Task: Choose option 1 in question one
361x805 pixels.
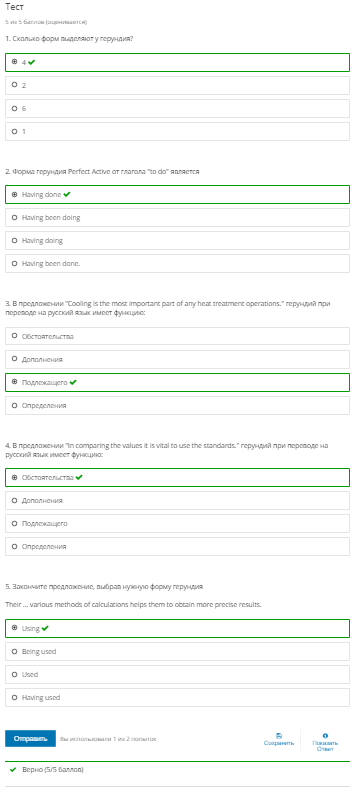Action: click(x=177, y=131)
